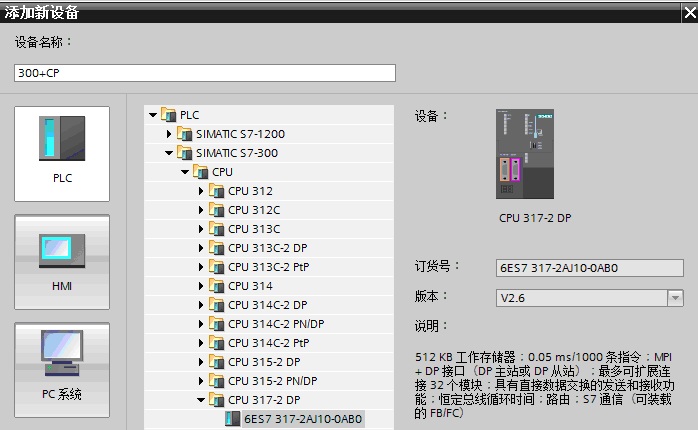Close the 添加新设备 dialog
Image resolution: width=698 pixels, height=430 pixels.
tap(690, 13)
